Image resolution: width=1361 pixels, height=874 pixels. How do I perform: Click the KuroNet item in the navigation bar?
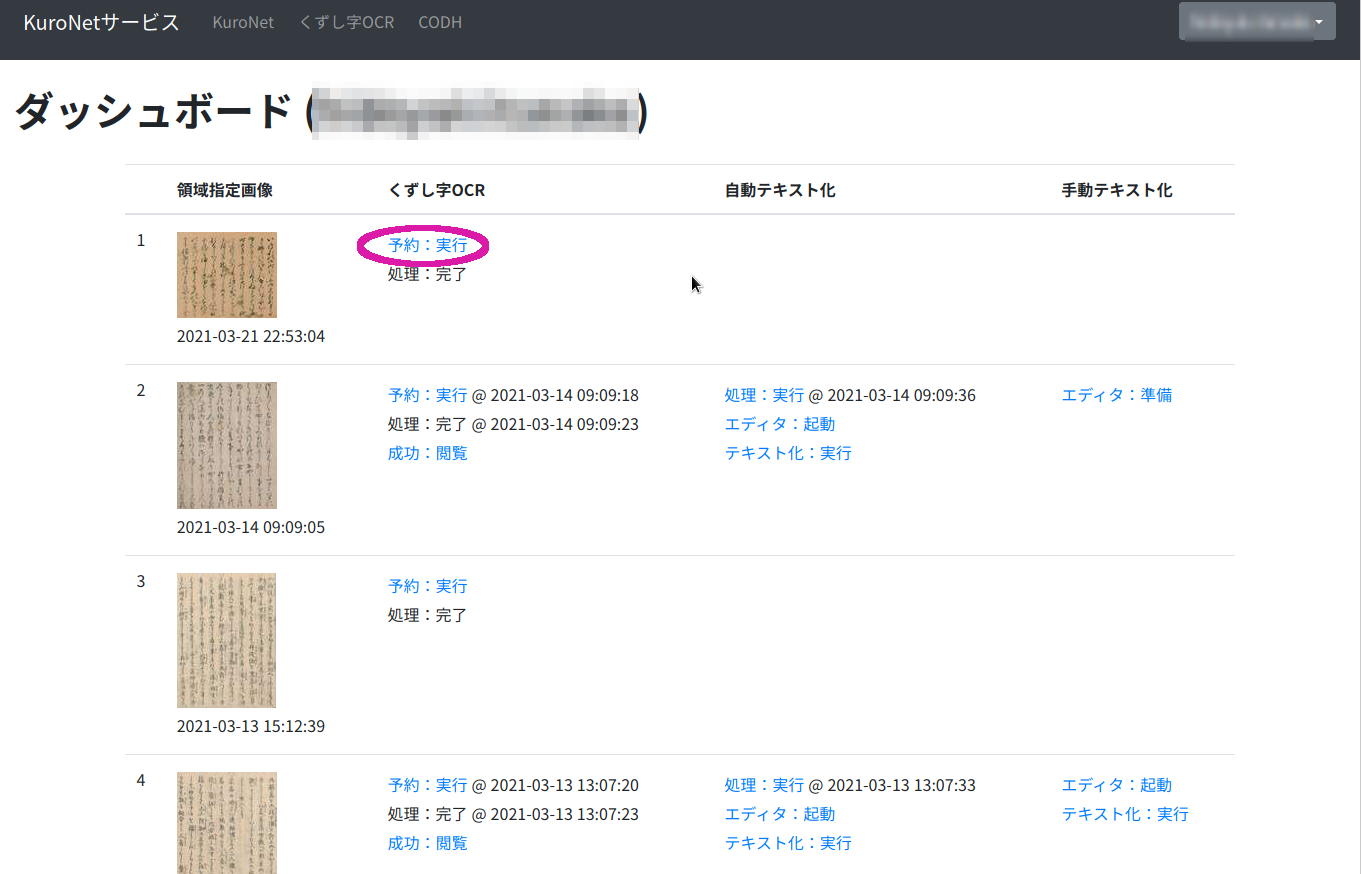click(x=243, y=22)
